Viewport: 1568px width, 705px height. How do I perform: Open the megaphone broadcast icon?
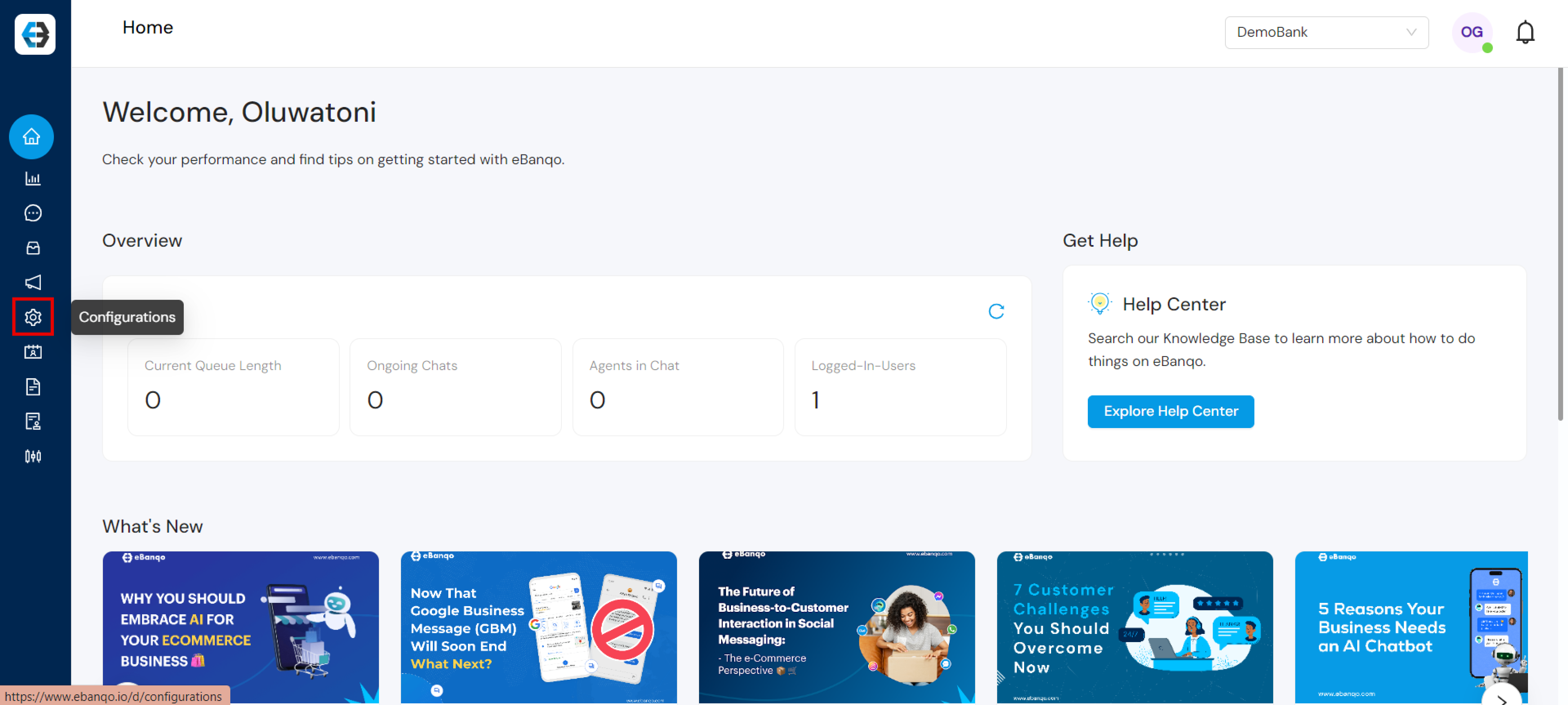(33, 282)
